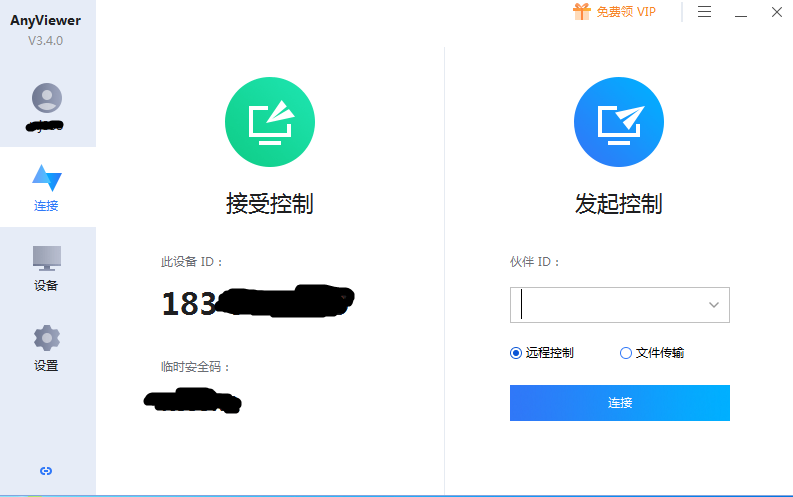
Task: Click the redacted 临时安全码 security code
Action: [193, 400]
